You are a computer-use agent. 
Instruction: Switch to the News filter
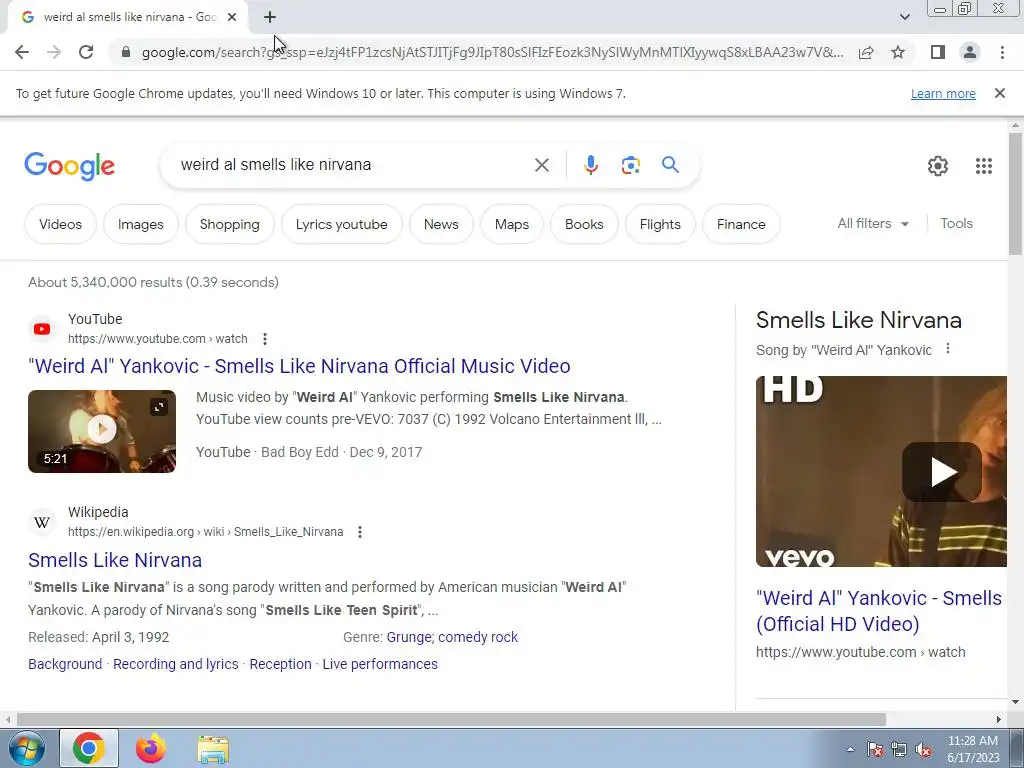pos(441,224)
